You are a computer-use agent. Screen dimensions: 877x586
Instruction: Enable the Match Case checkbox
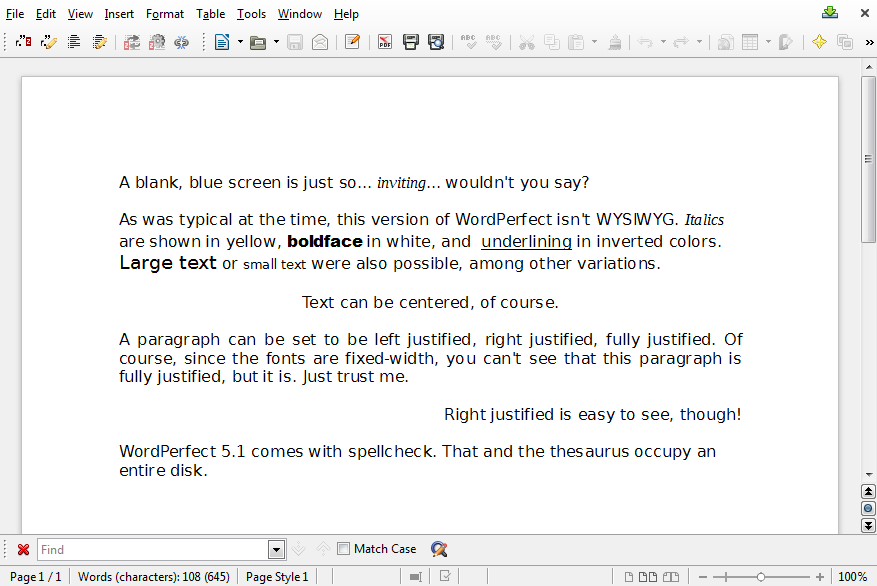(343, 549)
